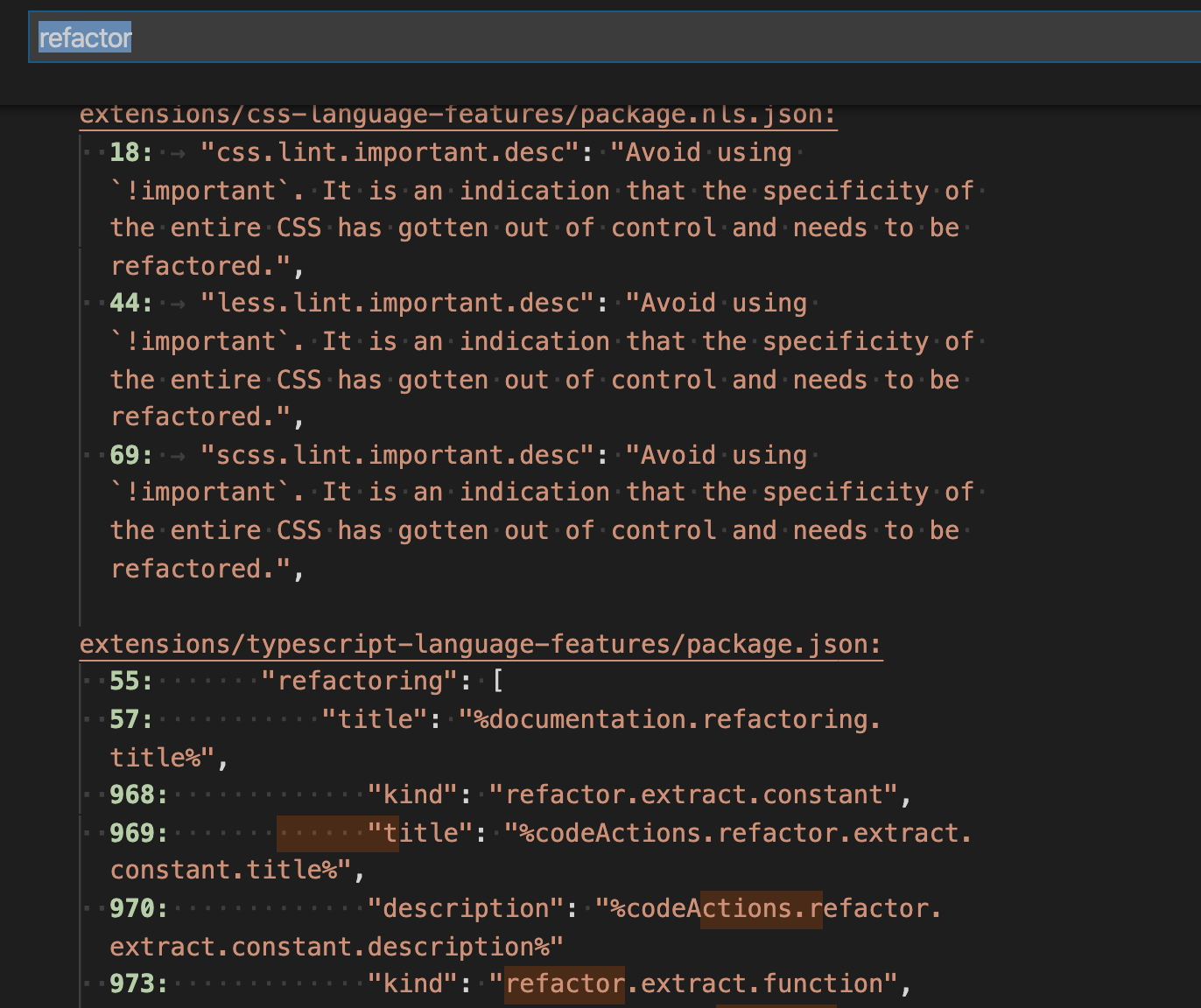Click the selected "refactor" query text
Viewport: 1201px width, 1008px height.
(x=83, y=37)
